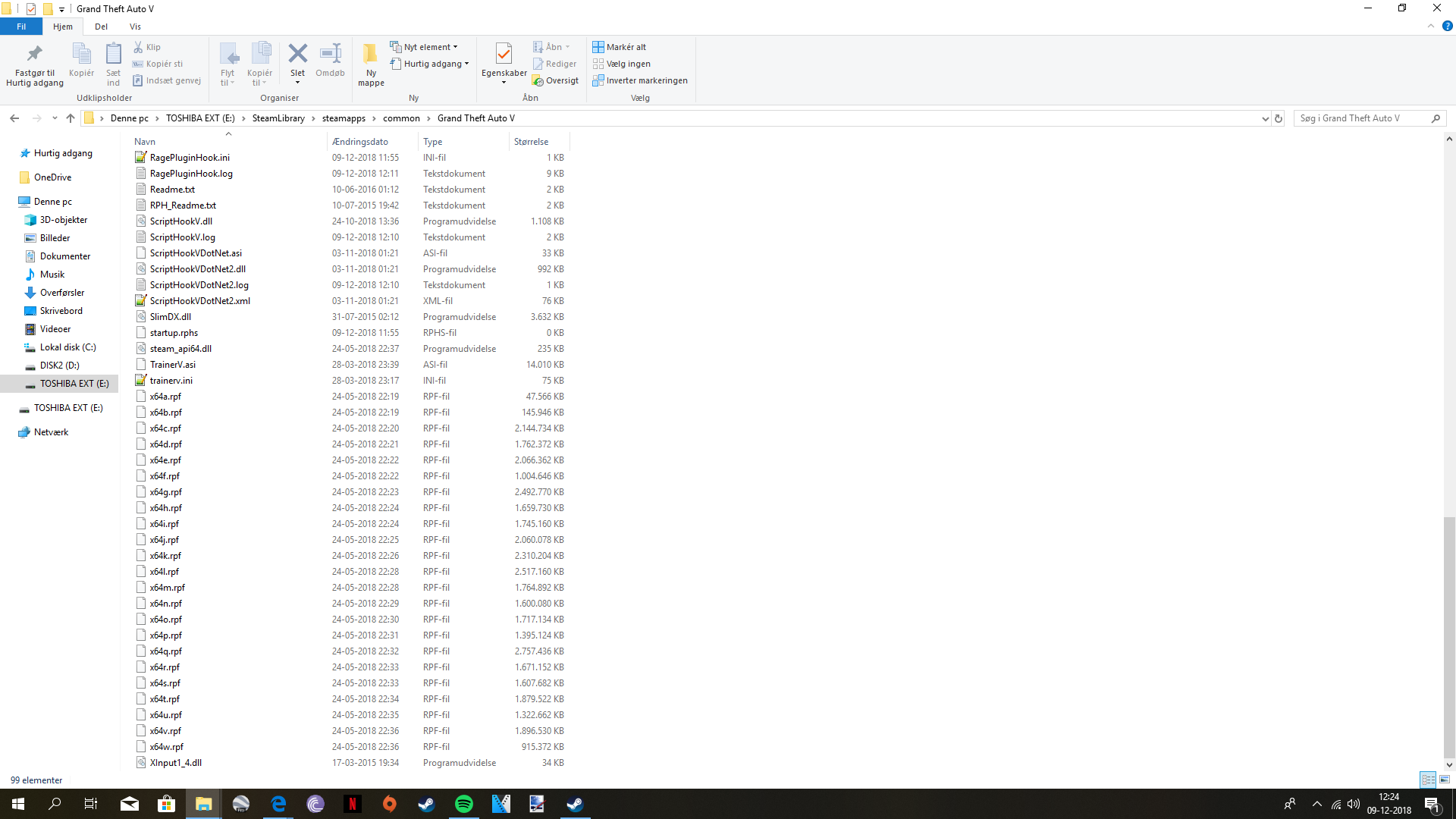The width and height of the screenshot is (1456, 819).
Task: Open address bar history dropdown arrow
Action: pyautogui.click(x=1265, y=118)
